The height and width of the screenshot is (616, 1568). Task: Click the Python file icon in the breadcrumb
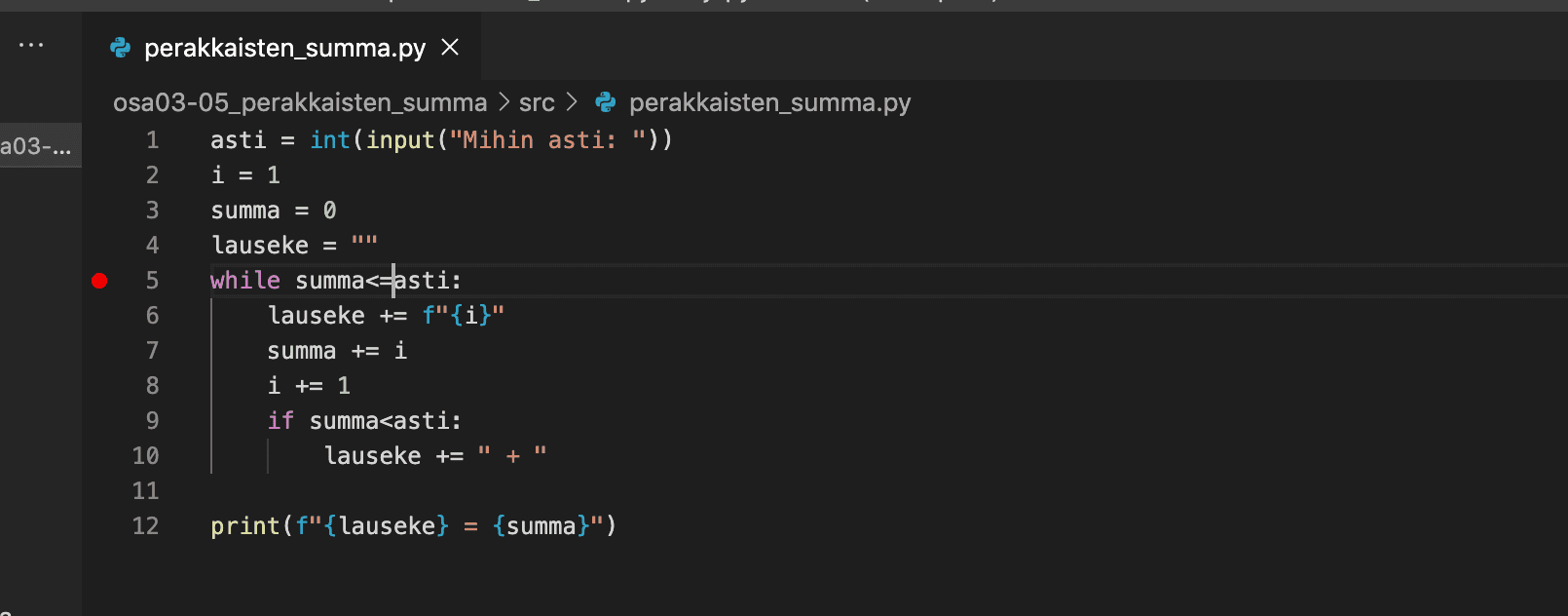(x=606, y=102)
